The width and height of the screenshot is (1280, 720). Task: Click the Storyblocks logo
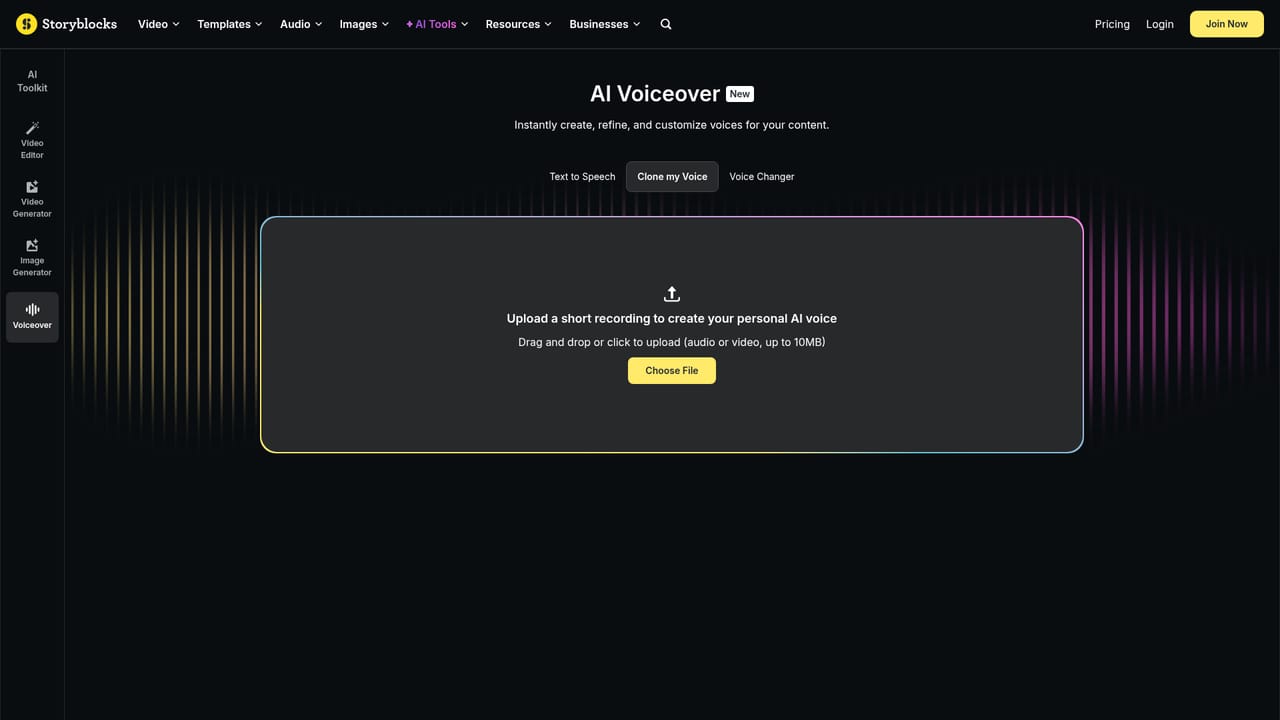67,24
